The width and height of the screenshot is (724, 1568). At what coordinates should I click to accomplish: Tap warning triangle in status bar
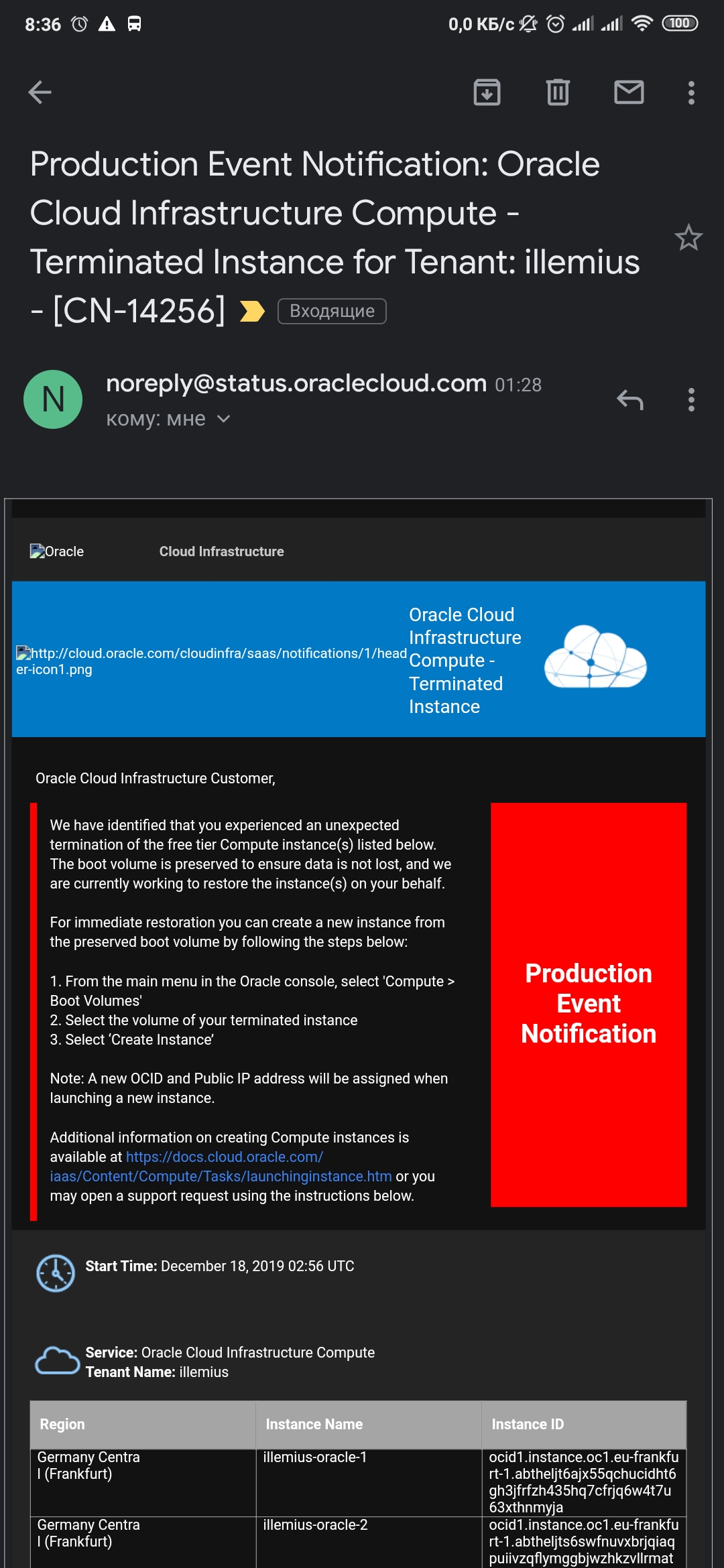click(107, 24)
